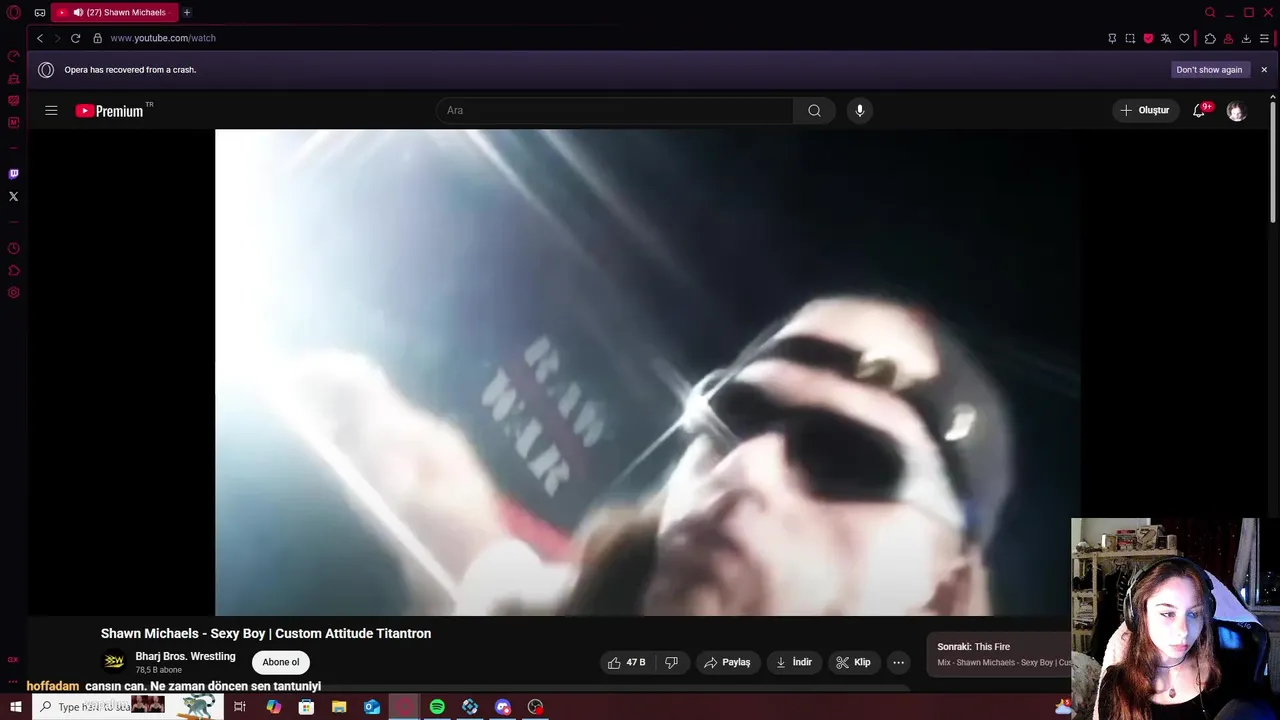The height and width of the screenshot is (720, 1280).
Task: Click the YouTube search magnifier button
Action: 814,110
